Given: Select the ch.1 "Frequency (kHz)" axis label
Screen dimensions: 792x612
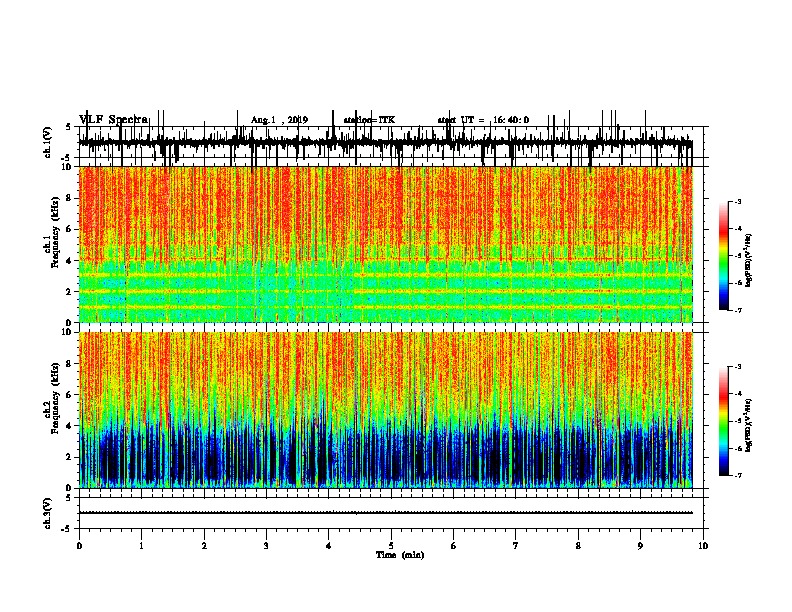Looking at the screenshot, I should [x=55, y=232].
